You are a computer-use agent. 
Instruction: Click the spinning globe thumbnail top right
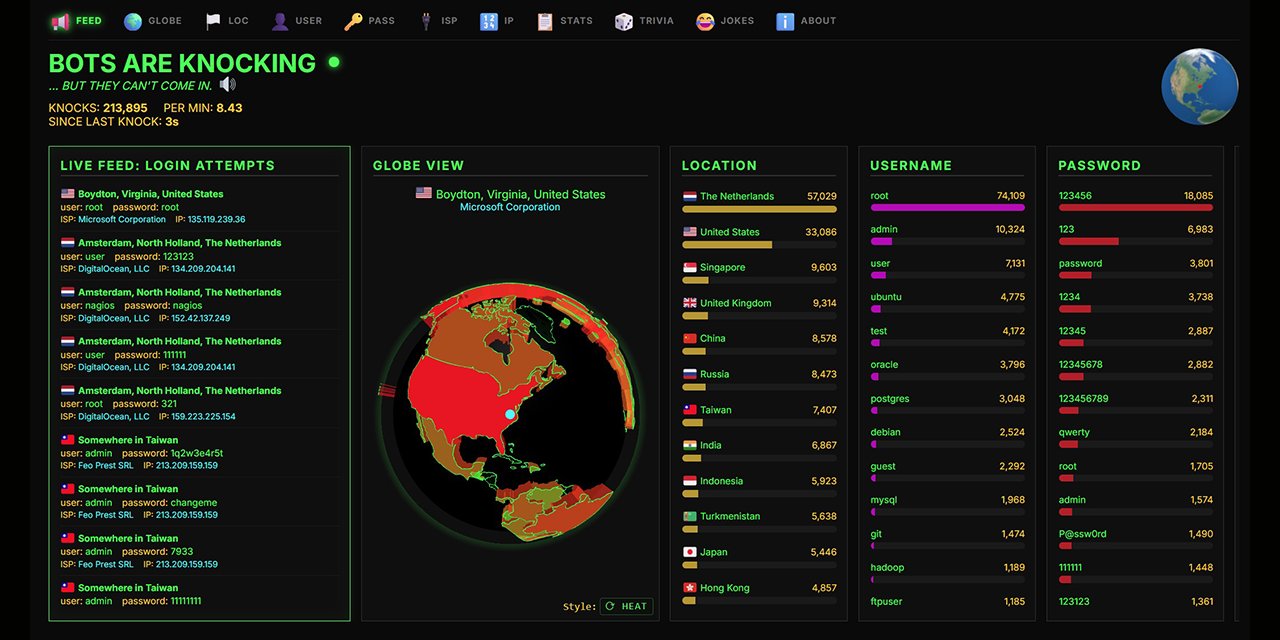[1199, 87]
